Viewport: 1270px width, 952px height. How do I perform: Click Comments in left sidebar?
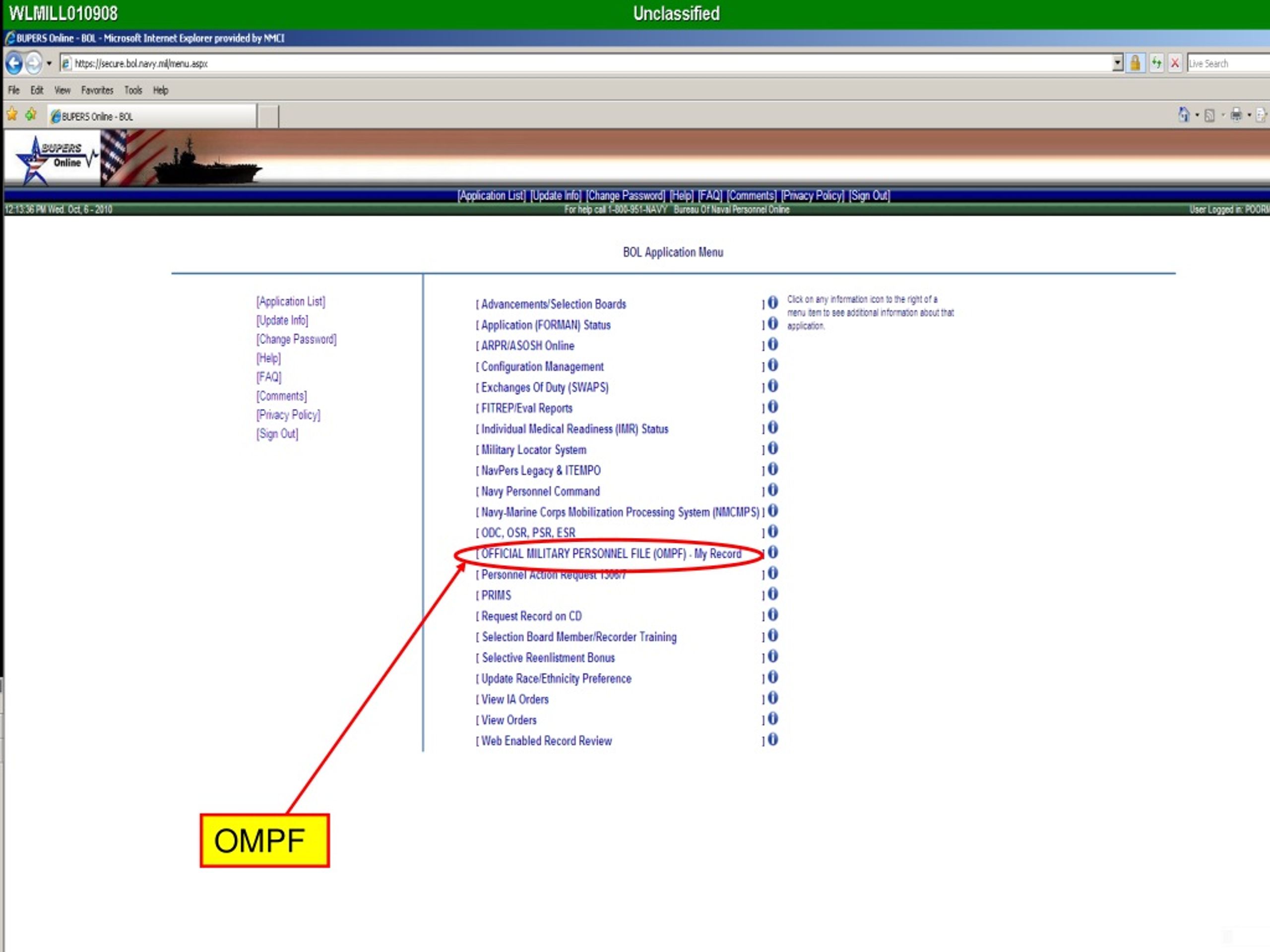pos(281,396)
